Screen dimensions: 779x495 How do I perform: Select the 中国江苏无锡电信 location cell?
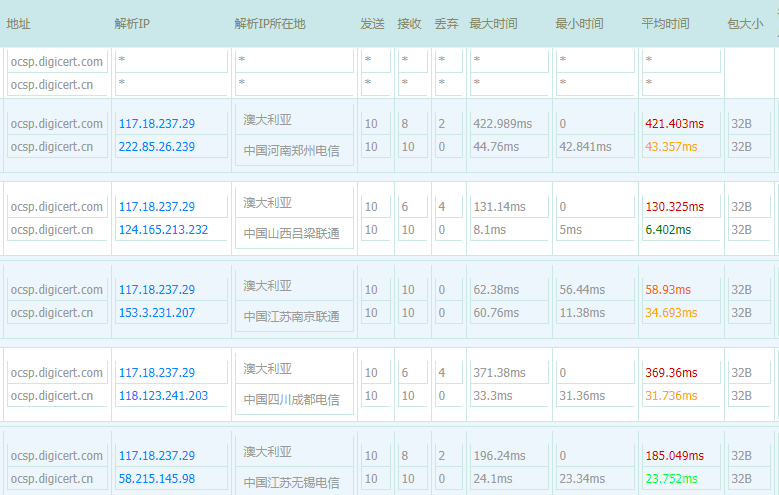tap(291, 483)
